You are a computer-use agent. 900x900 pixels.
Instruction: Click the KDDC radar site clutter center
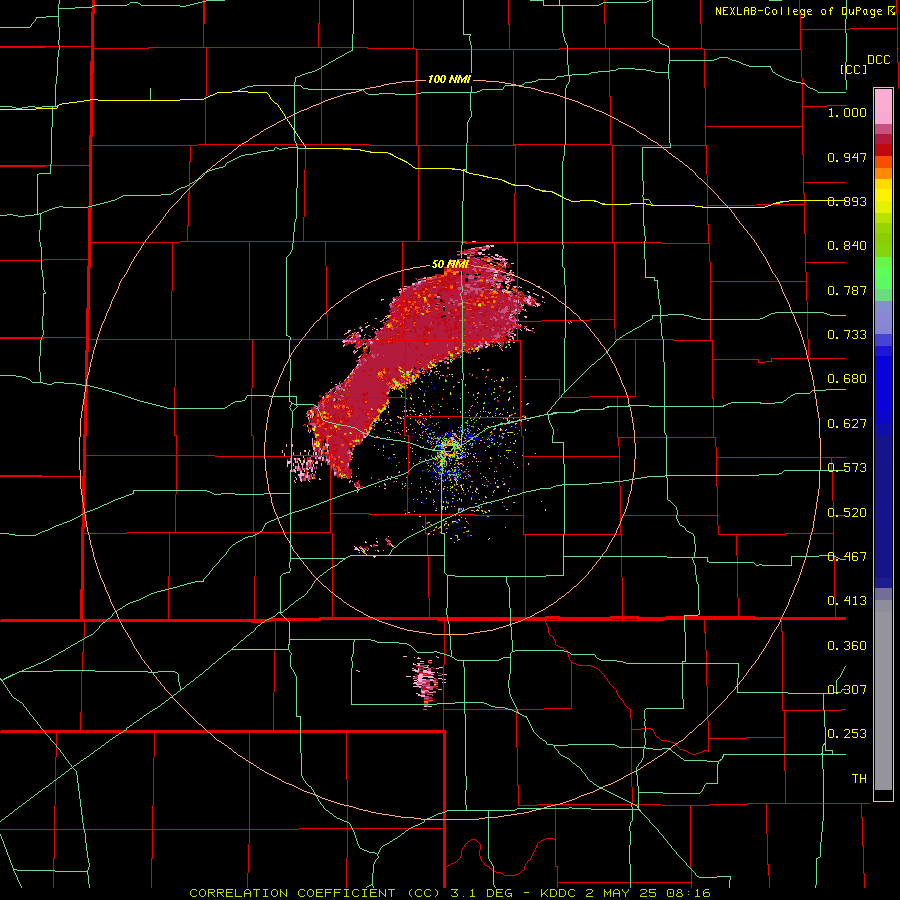point(450,449)
